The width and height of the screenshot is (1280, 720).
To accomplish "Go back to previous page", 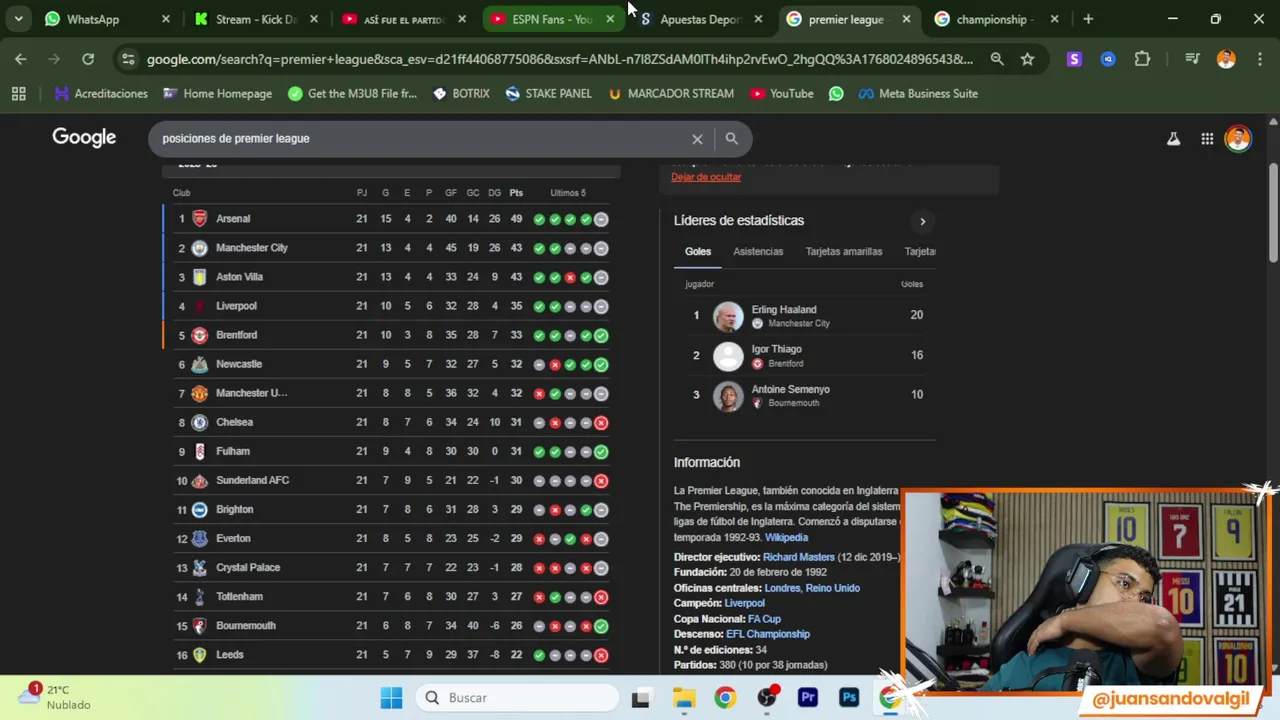I will [20, 59].
